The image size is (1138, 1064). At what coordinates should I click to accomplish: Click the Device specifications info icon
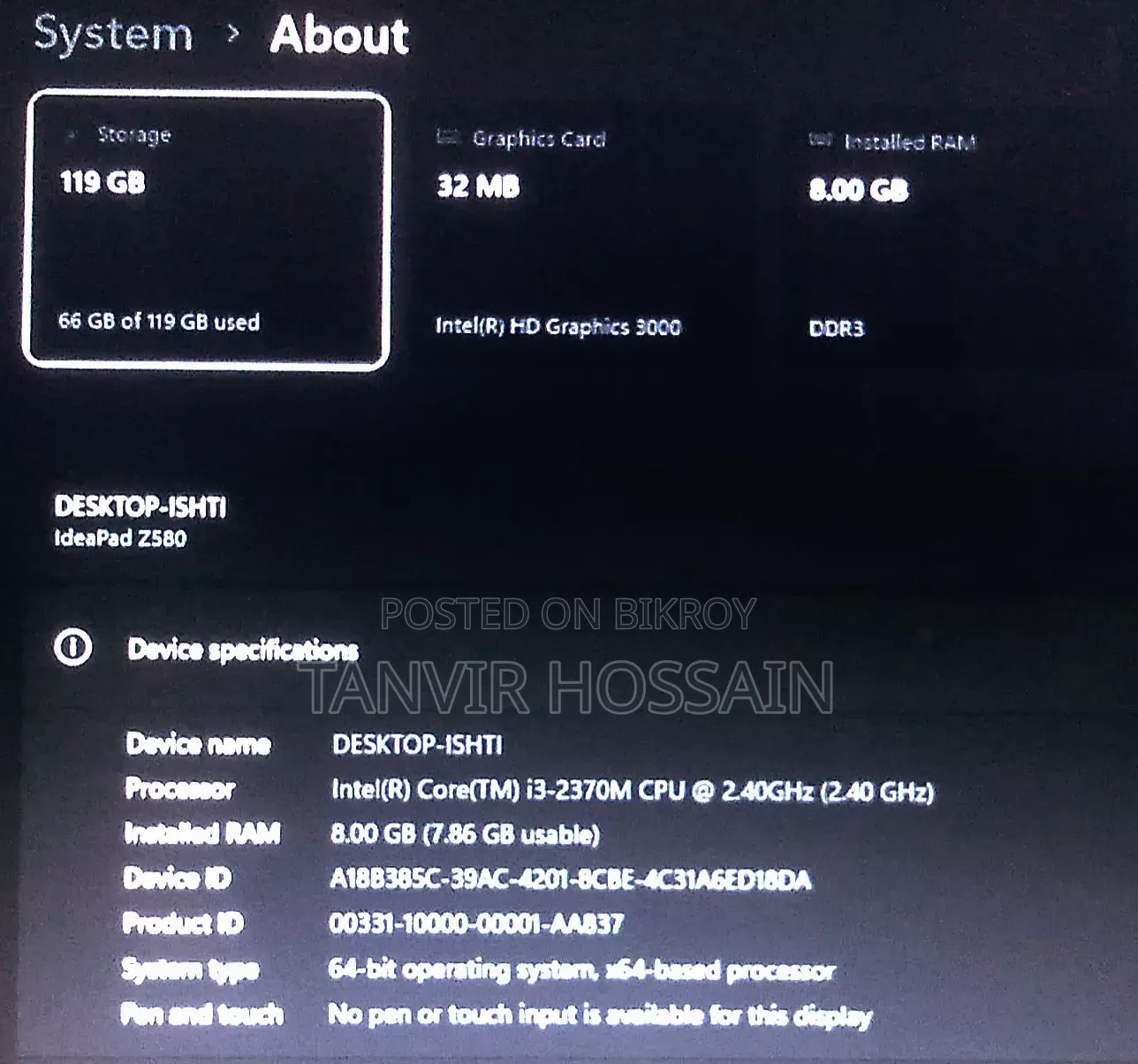point(72,648)
